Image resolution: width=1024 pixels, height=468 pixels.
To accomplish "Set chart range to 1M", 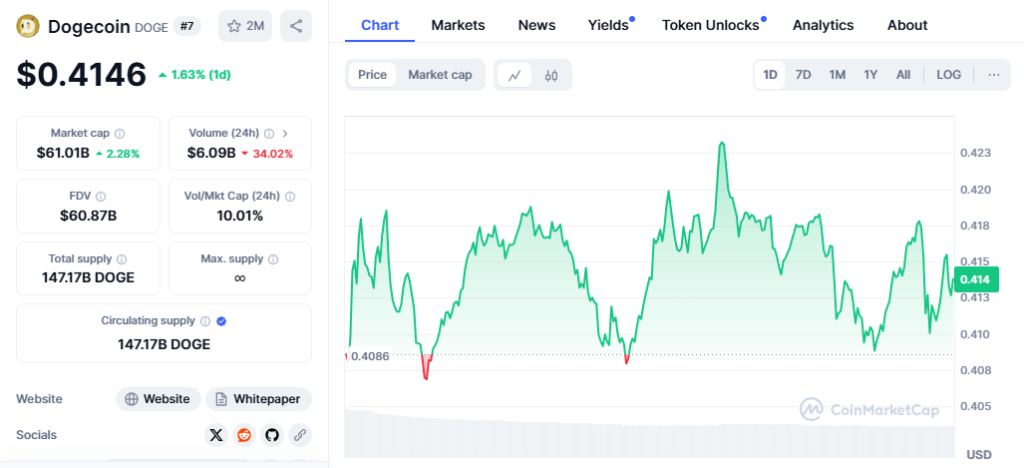I will click(x=837, y=75).
